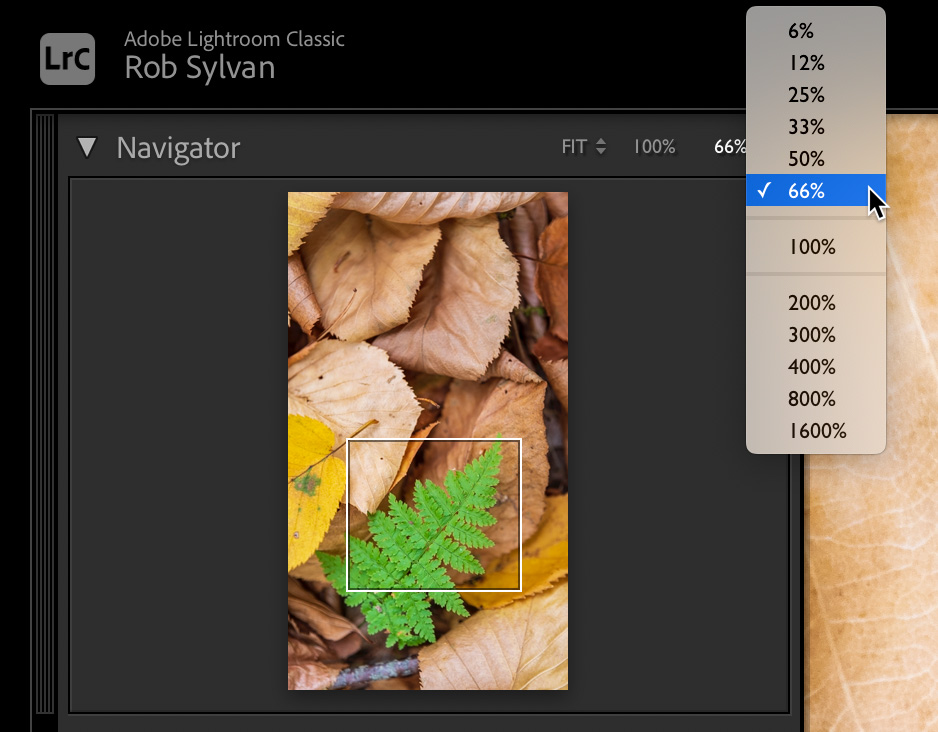Choose 100% from zoom popup menu
938x732 pixels.
coord(816,247)
